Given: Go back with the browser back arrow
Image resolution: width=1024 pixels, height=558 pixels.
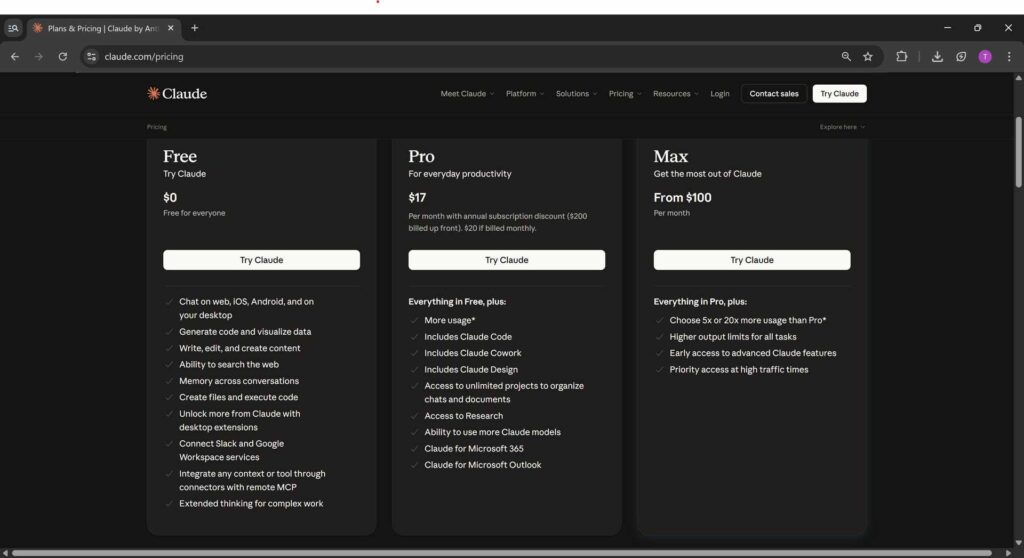Looking at the screenshot, I should (14, 57).
